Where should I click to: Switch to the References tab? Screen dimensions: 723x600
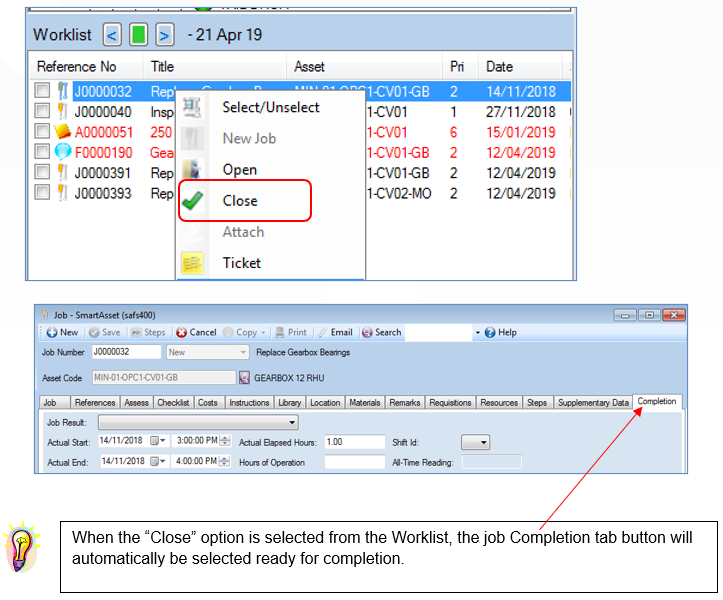pyautogui.click(x=95, y=403)
